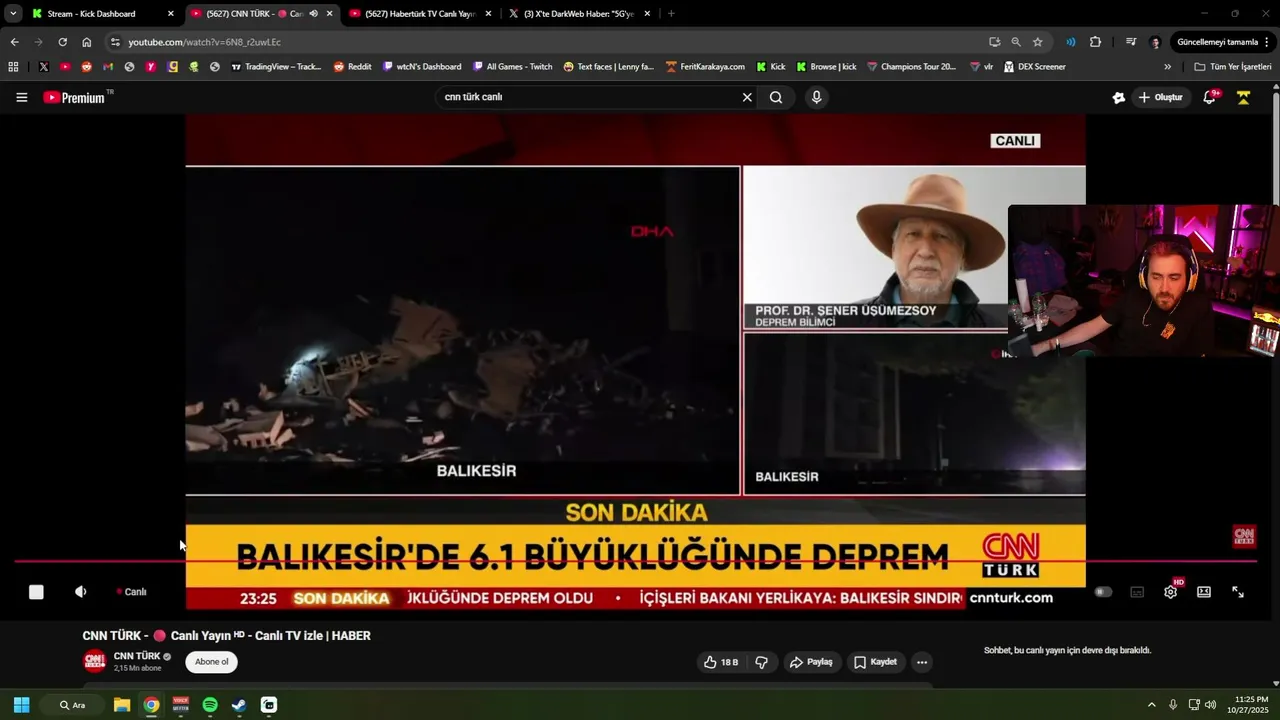Image resolution: width=1280 pixels, height=720 pixels.
Task: Open more actions three-dot menu
Action: (922, 662)
